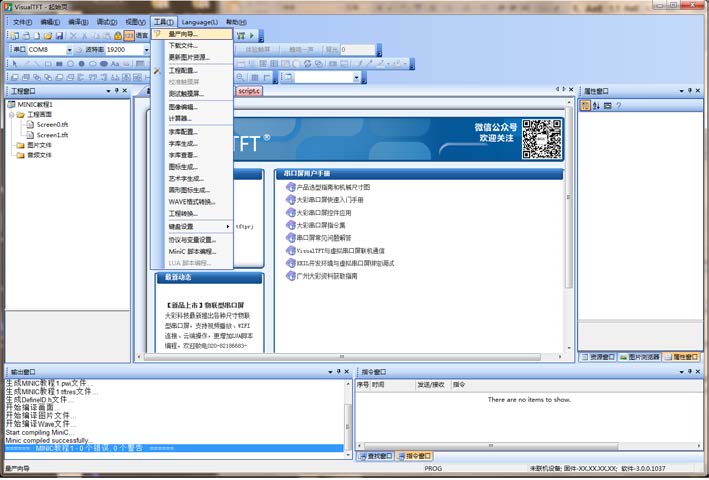Switch to the 查找窗口 bottom tab
The width and height of the screenshot is (709, 480).
(x=375, y=456)
